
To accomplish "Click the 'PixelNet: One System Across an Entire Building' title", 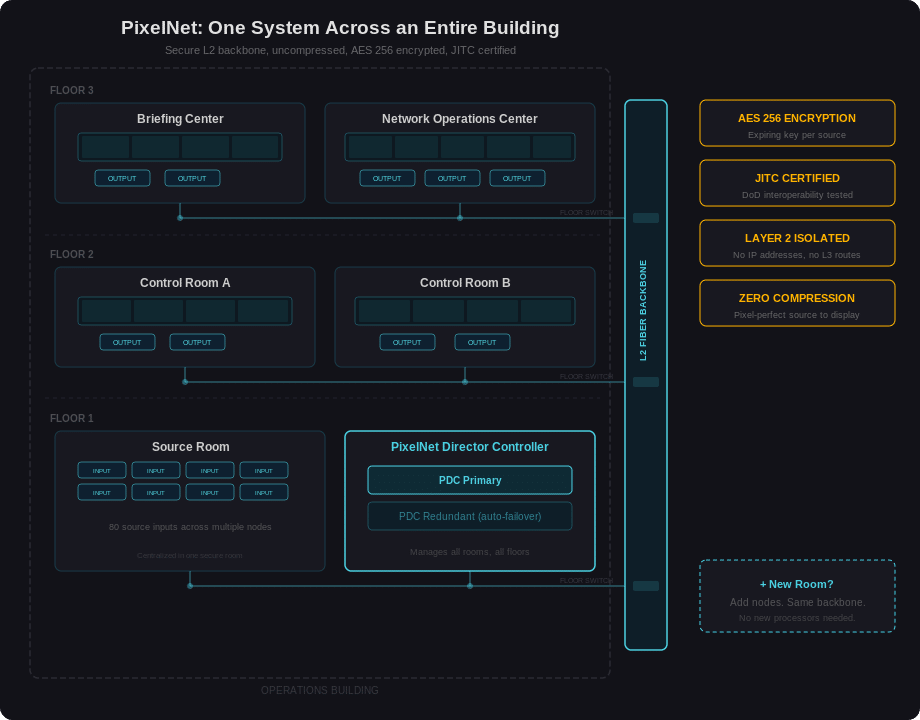I will (x=340, y=28).
